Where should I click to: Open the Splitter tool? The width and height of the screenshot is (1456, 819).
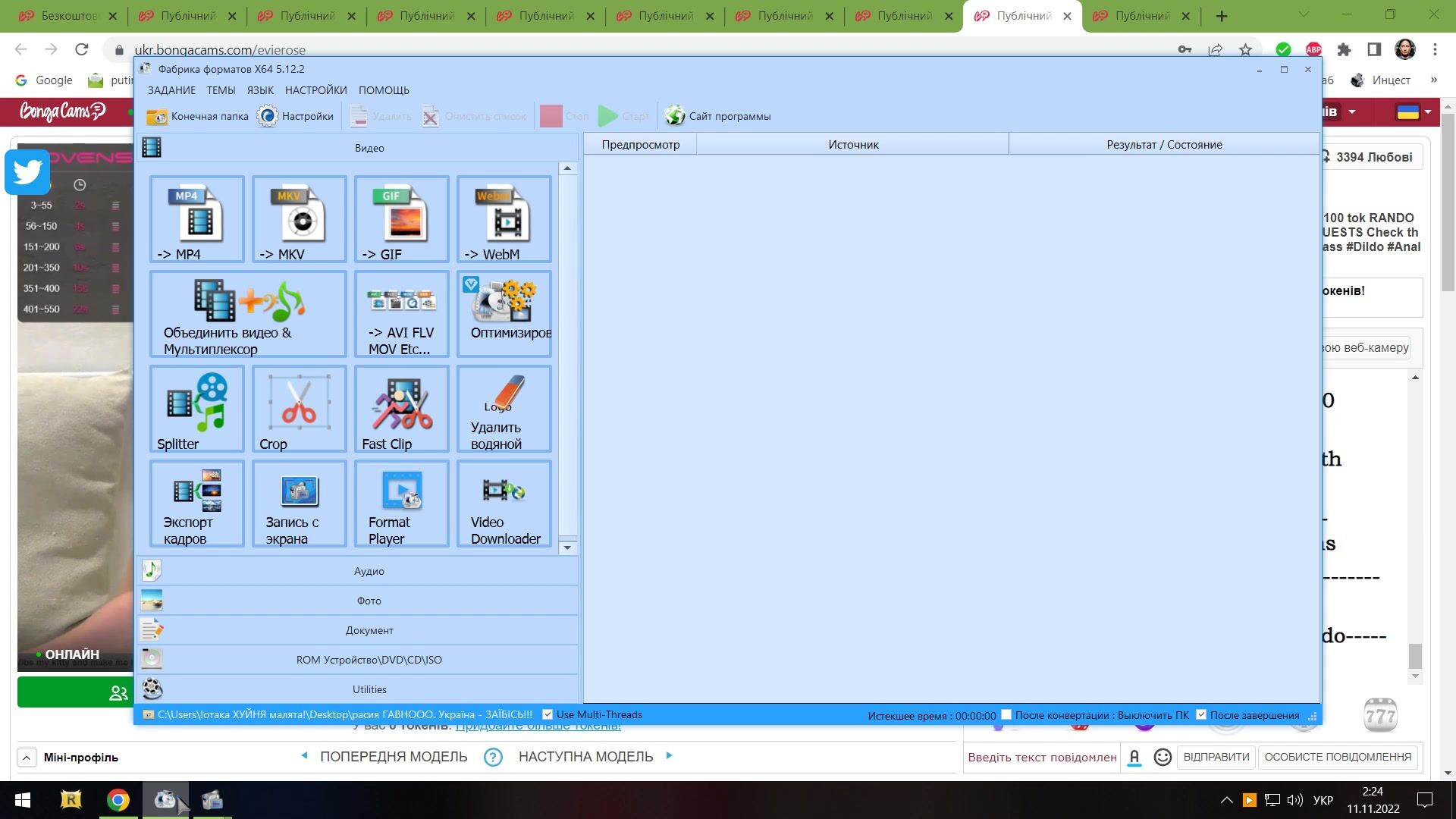(x=197, y=409)
